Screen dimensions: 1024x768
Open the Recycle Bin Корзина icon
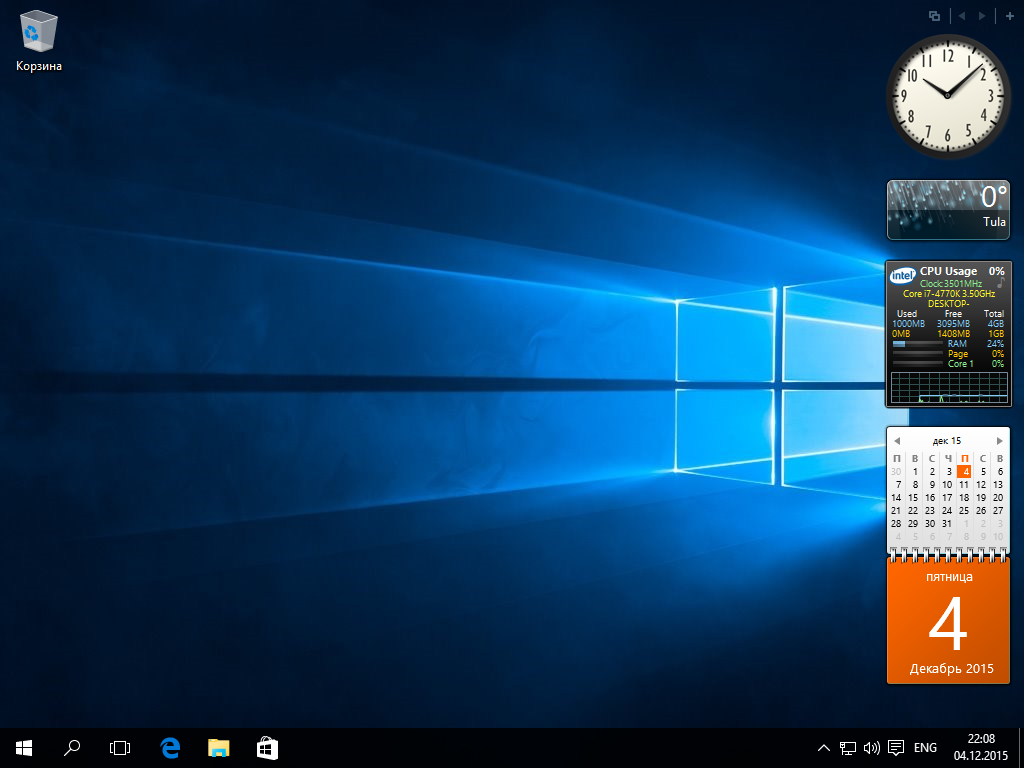click(x=39, y=40)
